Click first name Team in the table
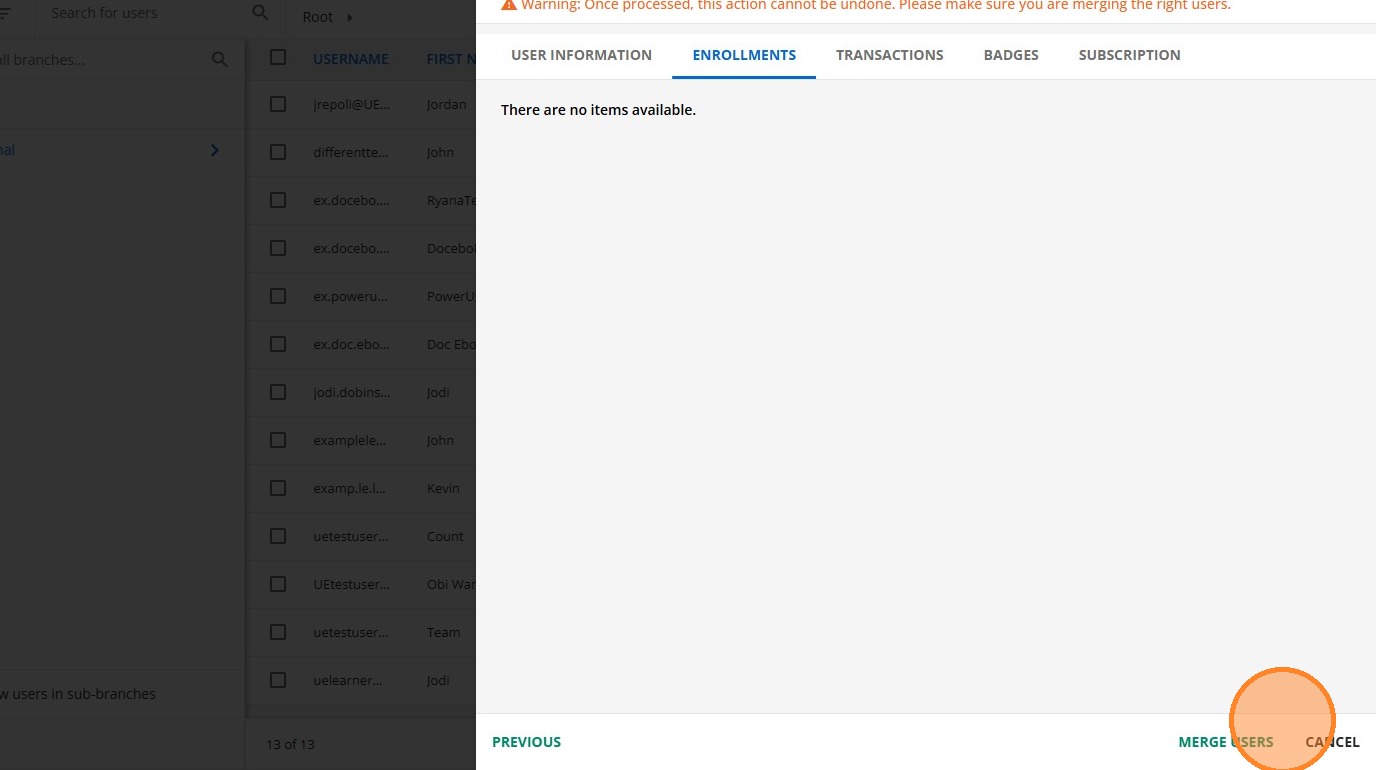The image size is (1376, 770). [x=444, y=632]
